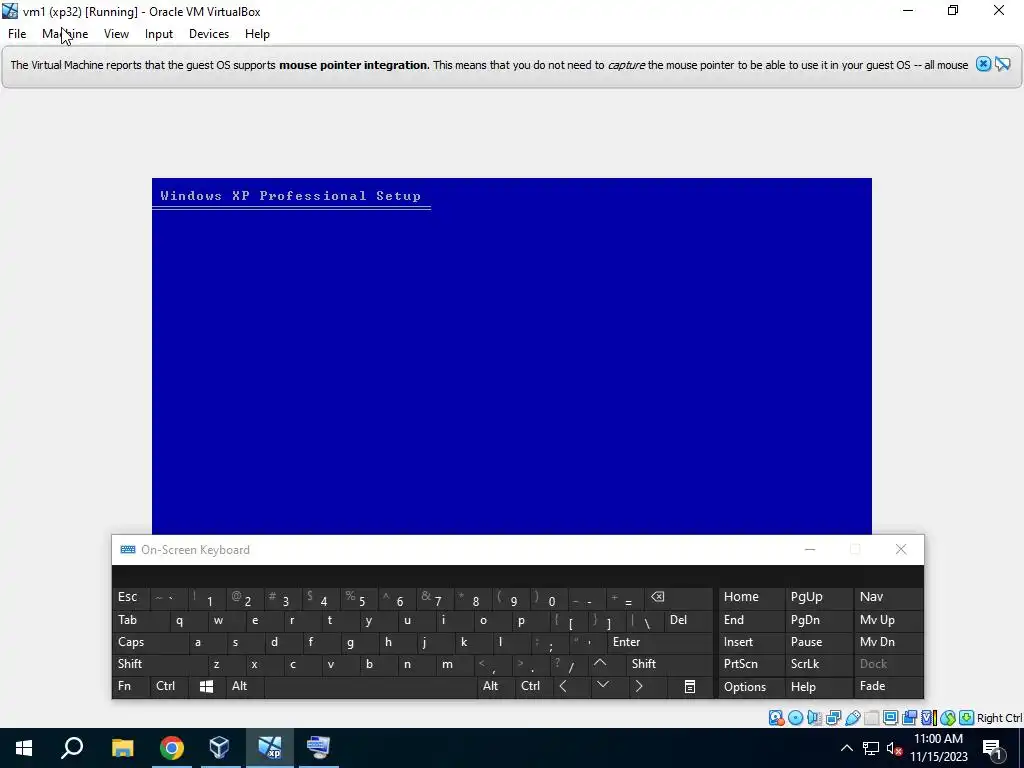Open the View menu
Viewport: 1024px width, 768px height.
tap(116, 34)
